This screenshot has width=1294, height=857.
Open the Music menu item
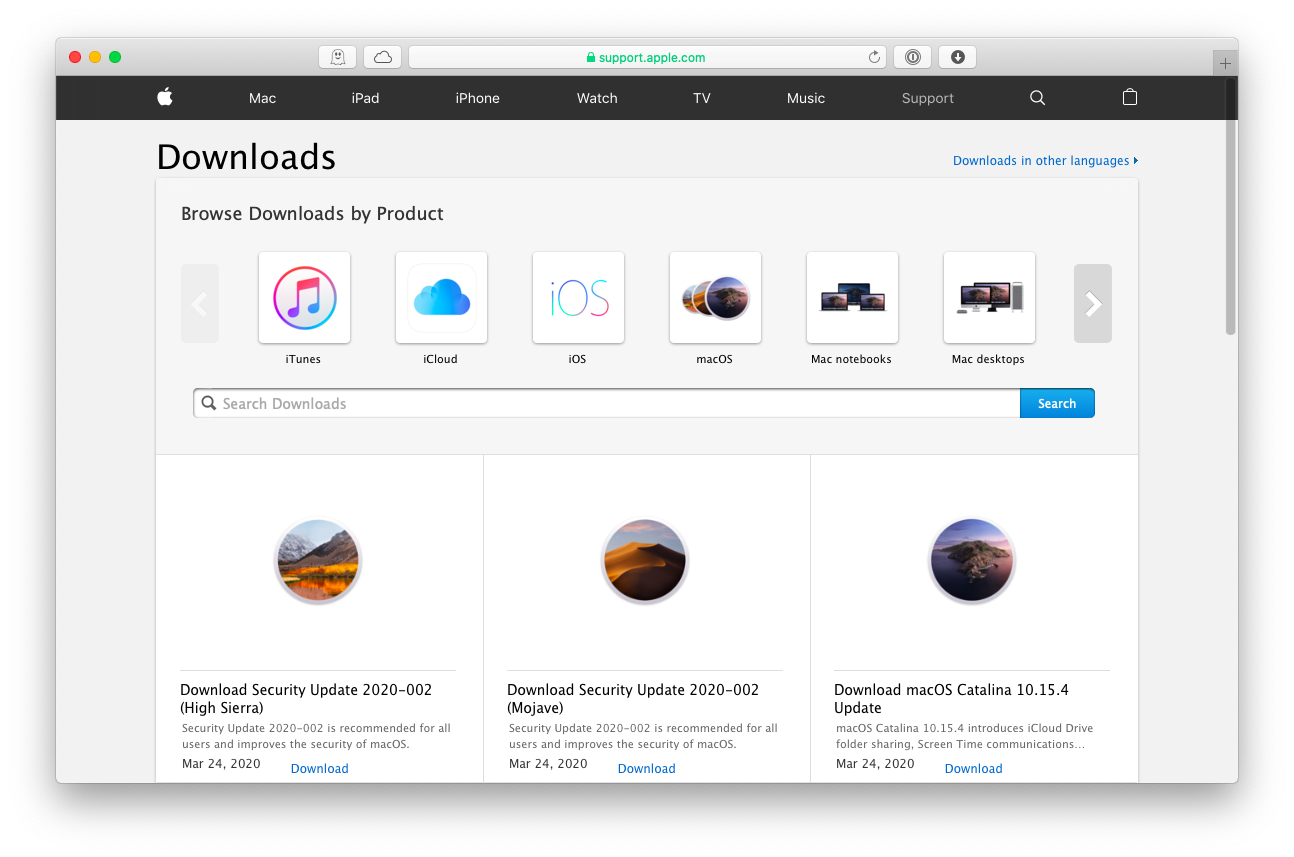(806, 98)
